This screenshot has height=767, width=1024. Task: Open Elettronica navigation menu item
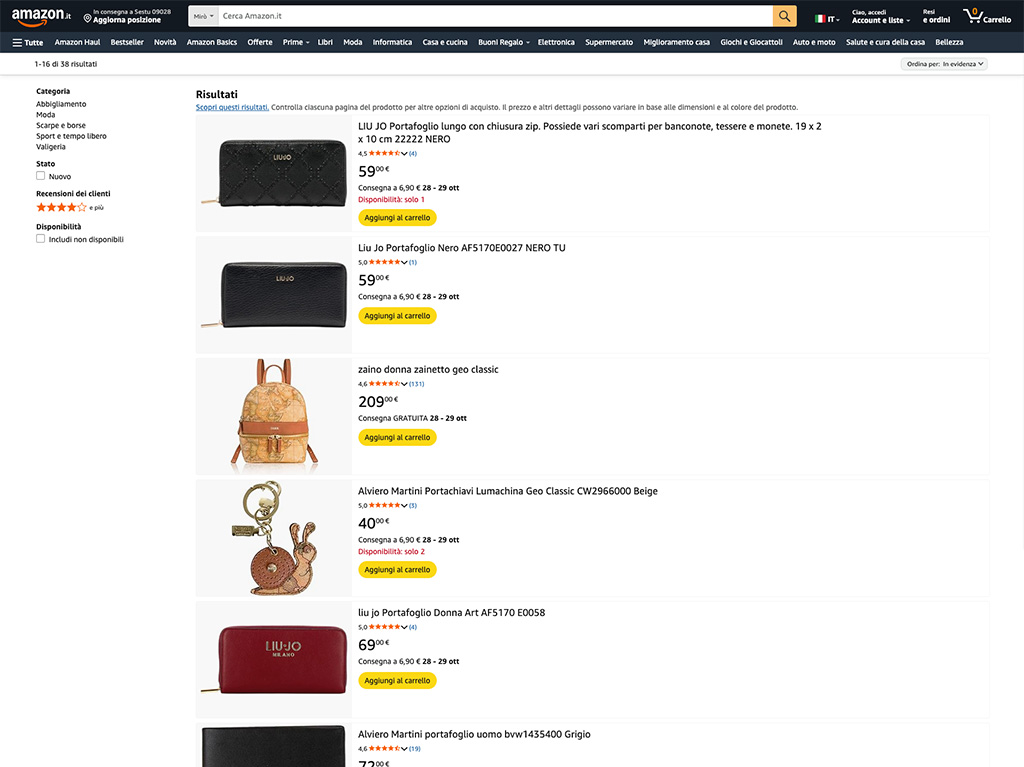point(556,42)
